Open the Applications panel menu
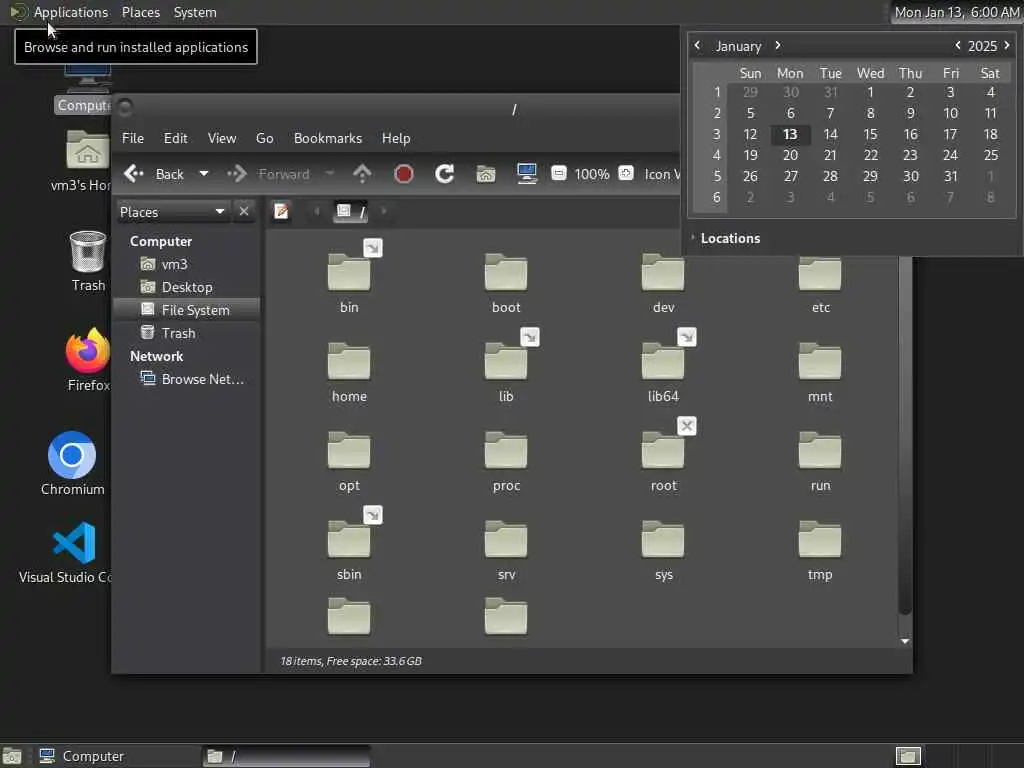The image size is (1024, 768). pos(71,12)
